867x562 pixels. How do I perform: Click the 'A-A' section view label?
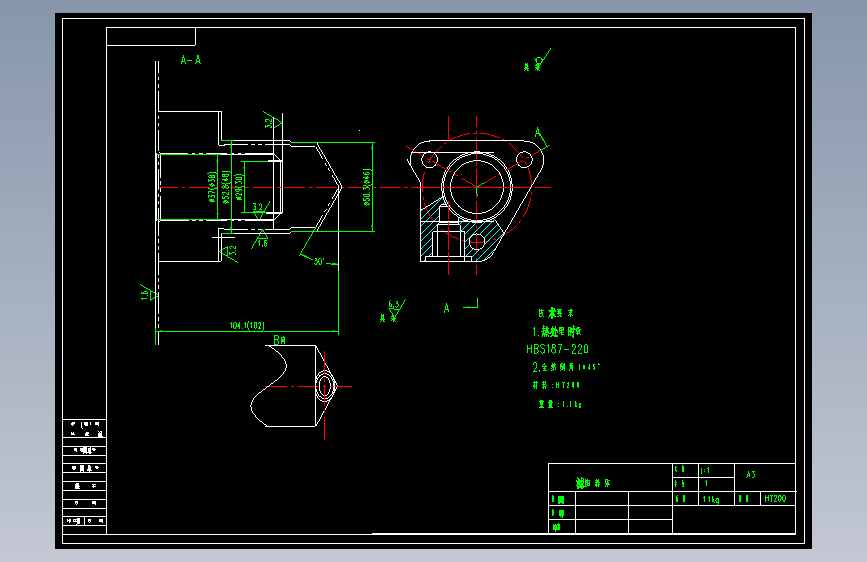pyautogui.click(x=191, y=60)
